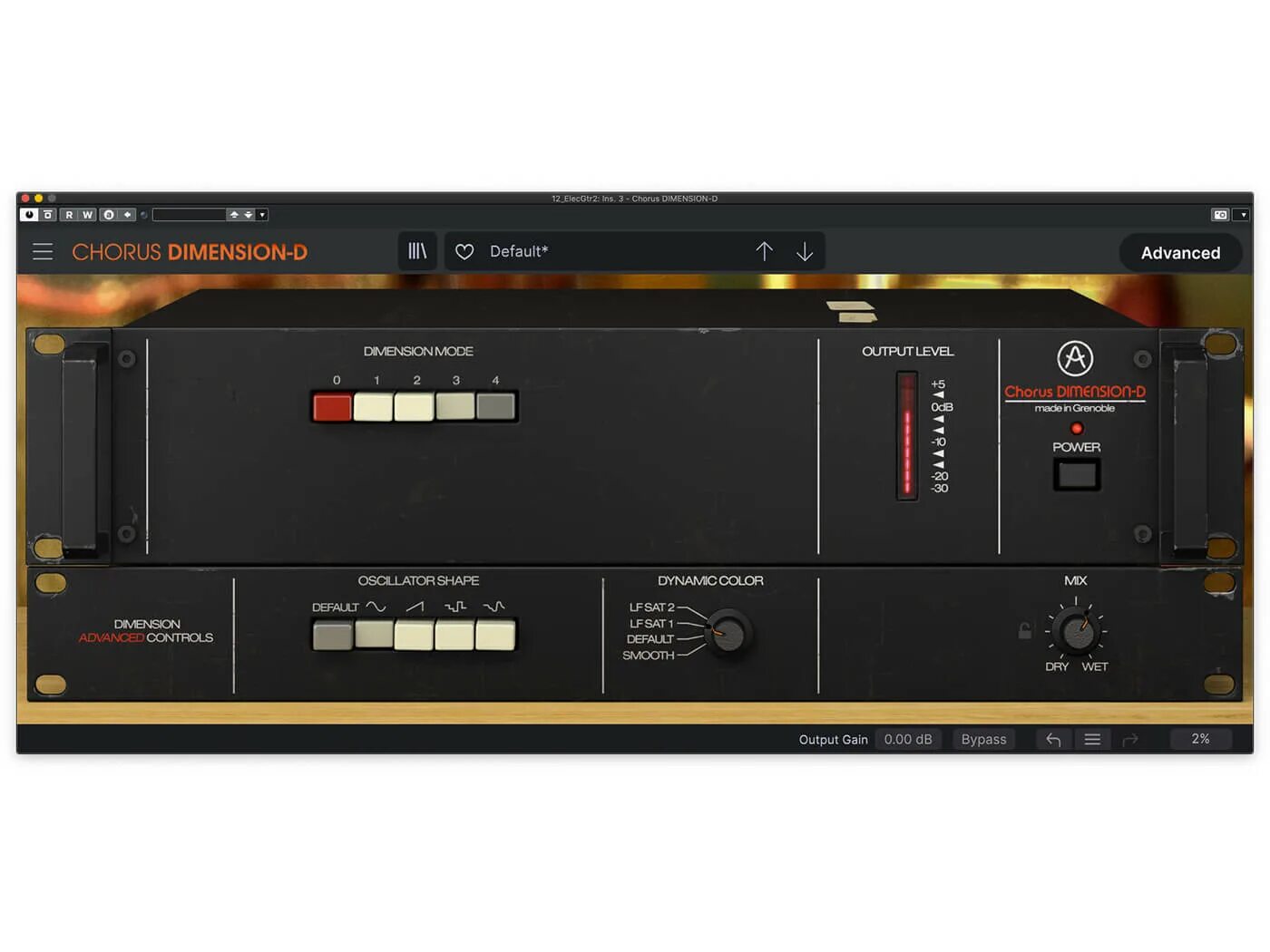Click the 2% CPU meter
This screenshot has width=1270, height=952.
click(x=1200, y=739)
